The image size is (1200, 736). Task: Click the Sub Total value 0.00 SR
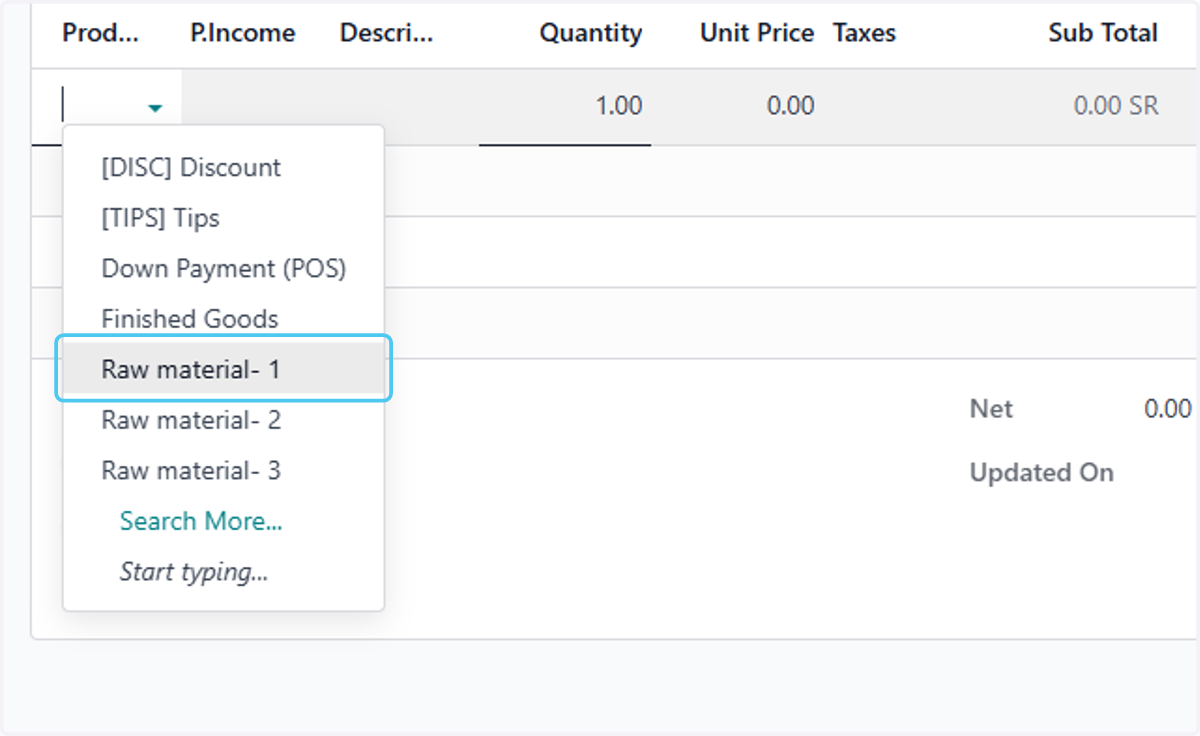[1116, 106]
